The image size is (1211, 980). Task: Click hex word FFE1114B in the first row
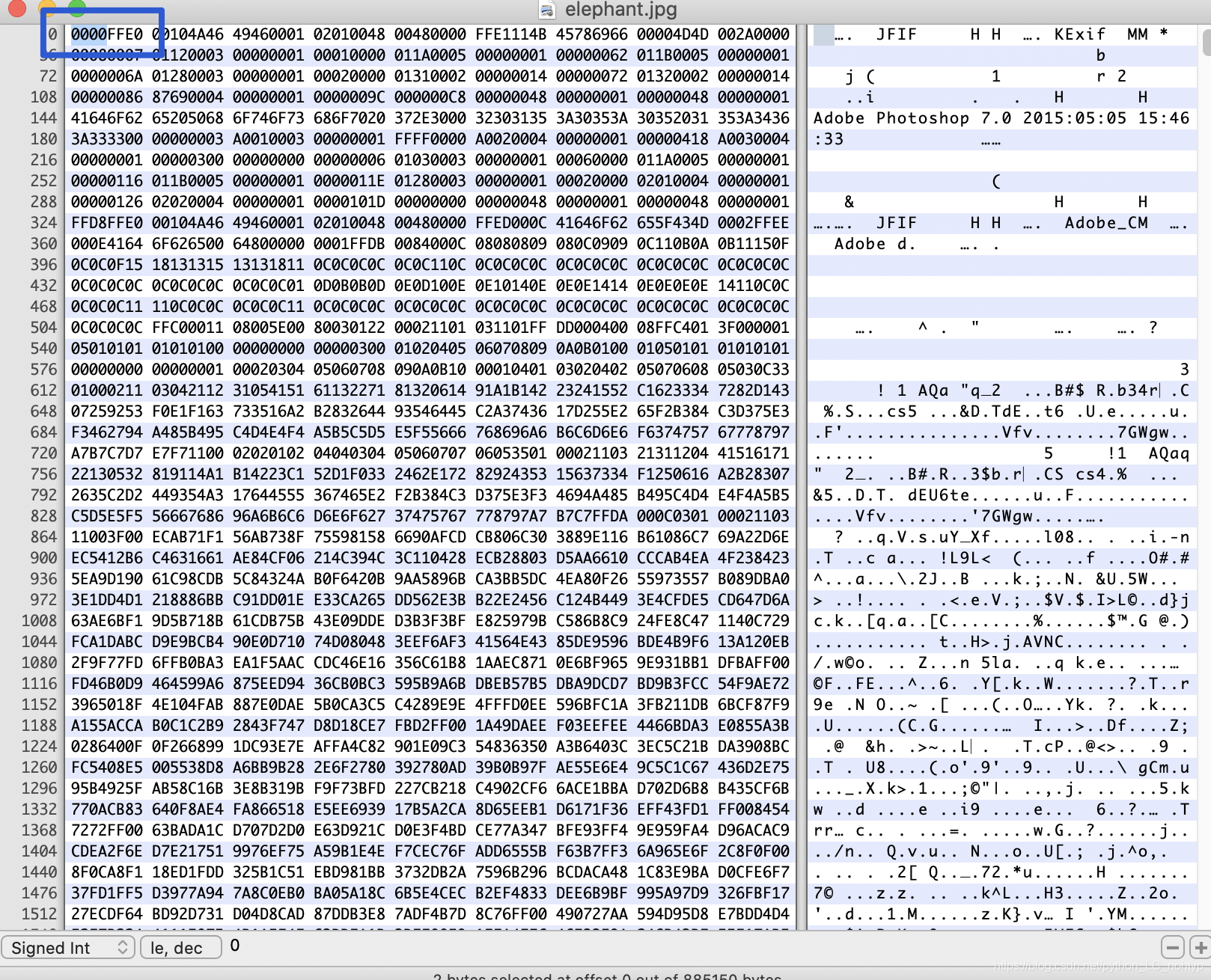(510, 34)
